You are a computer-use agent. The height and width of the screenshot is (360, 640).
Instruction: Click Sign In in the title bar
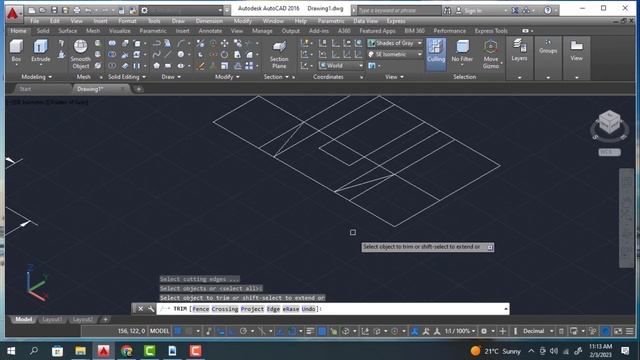(x=473, y=11)
